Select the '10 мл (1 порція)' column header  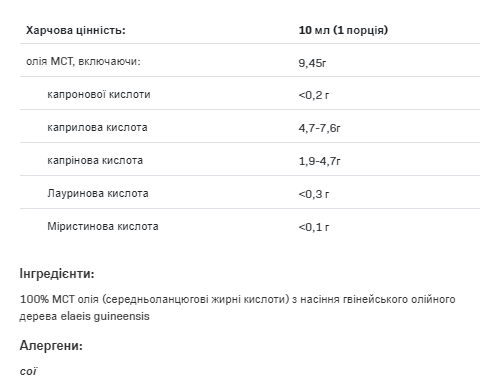coord(343,30)
